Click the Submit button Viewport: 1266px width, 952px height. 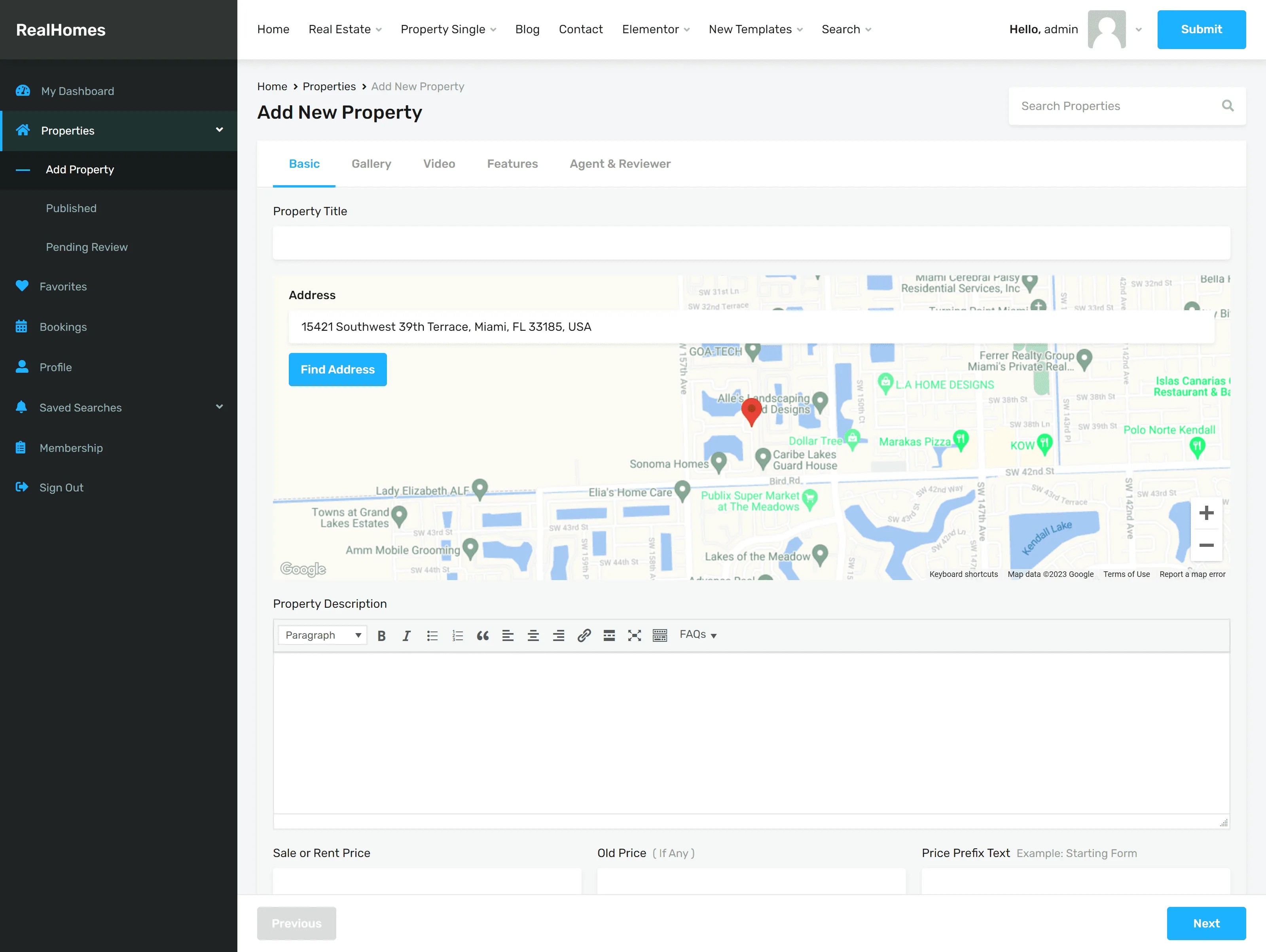pyautogui.click(x=1202, y=29)
